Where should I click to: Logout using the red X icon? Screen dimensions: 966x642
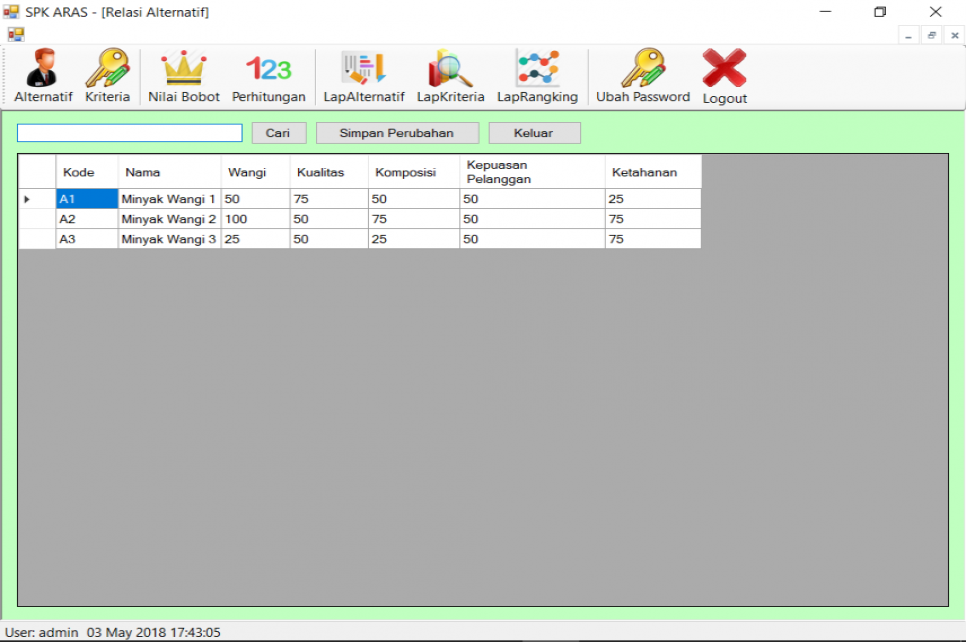tap(723, 75)
